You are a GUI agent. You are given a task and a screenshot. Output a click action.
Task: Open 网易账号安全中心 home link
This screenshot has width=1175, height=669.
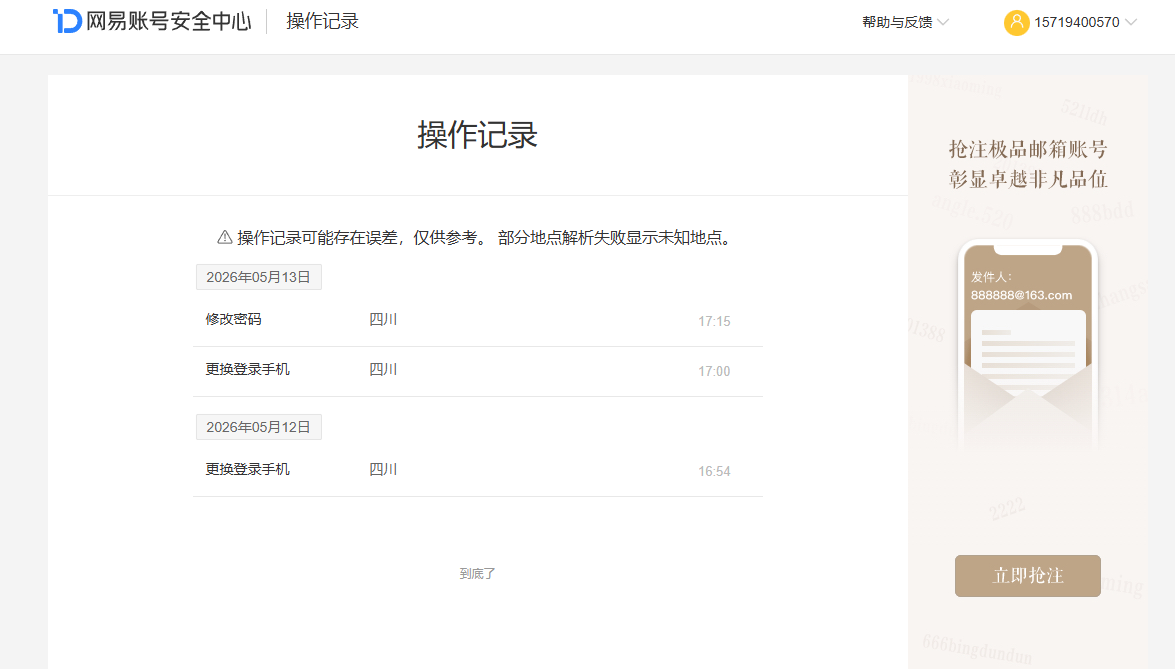click(x=152, y=21)
